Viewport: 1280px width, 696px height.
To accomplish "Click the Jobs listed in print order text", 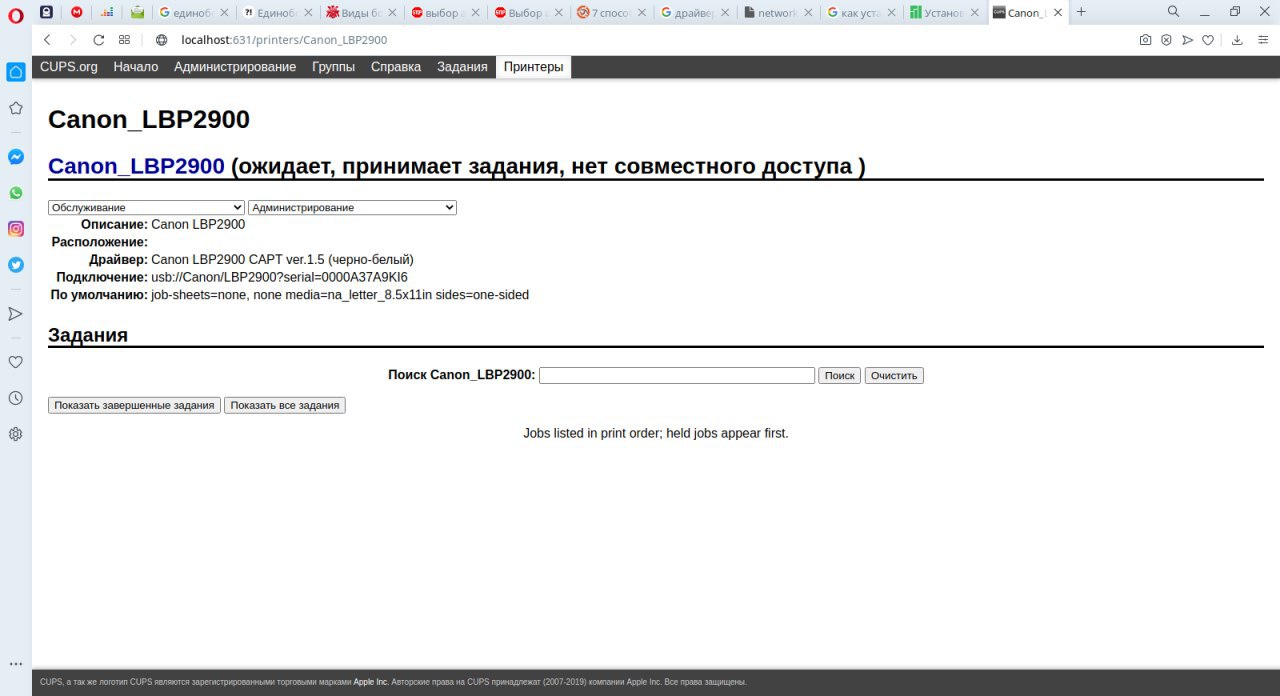I will [x=656, y=433].
